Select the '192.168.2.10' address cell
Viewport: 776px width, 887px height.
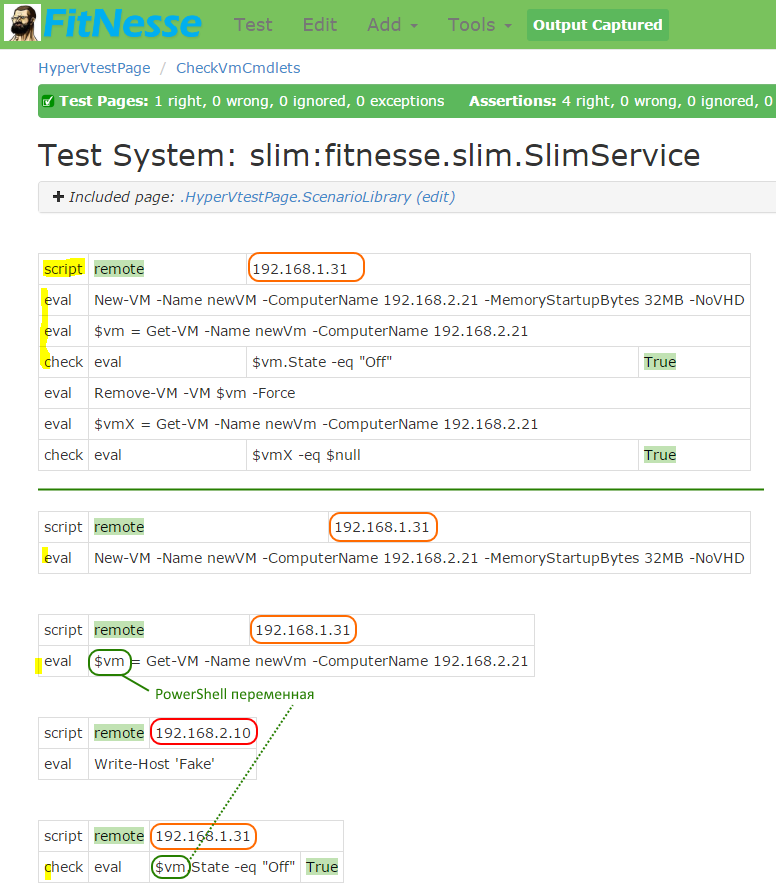[x=203, y=733]
